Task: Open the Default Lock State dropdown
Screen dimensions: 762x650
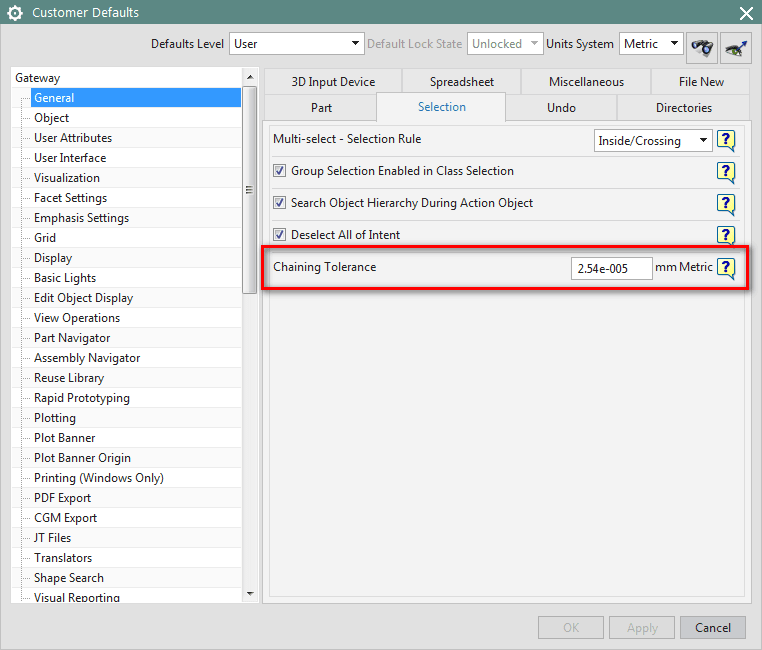Action: (505, 44)
